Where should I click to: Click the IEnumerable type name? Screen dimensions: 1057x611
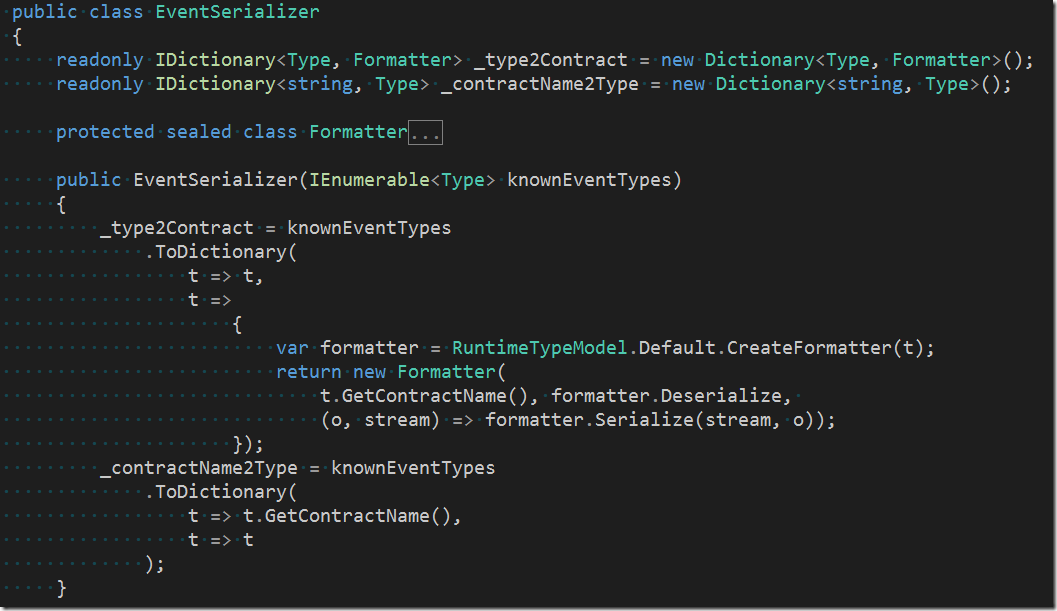click(x=369, y=180)
